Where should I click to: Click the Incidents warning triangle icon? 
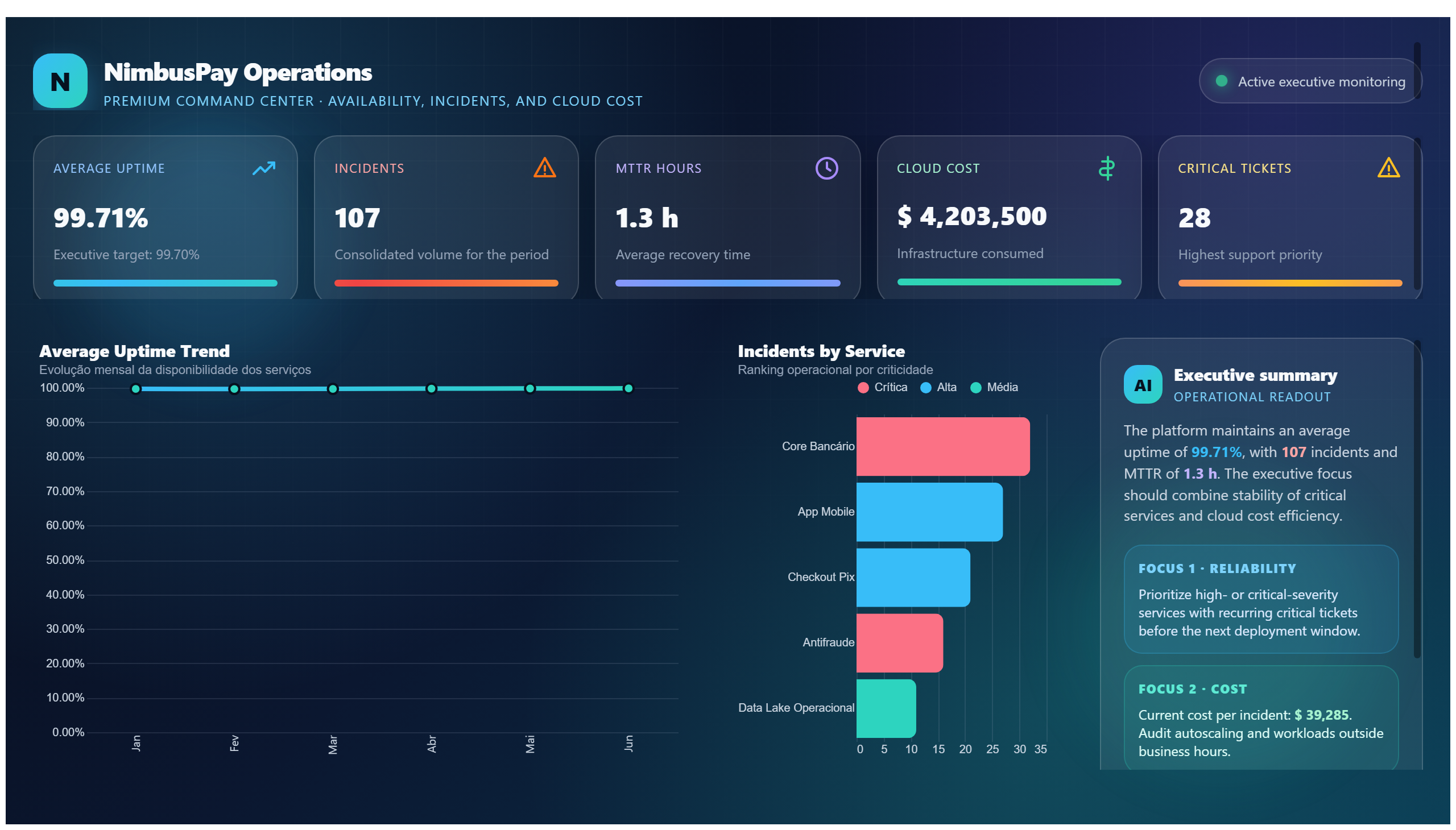pyautogui.click(x=545, y=168)
